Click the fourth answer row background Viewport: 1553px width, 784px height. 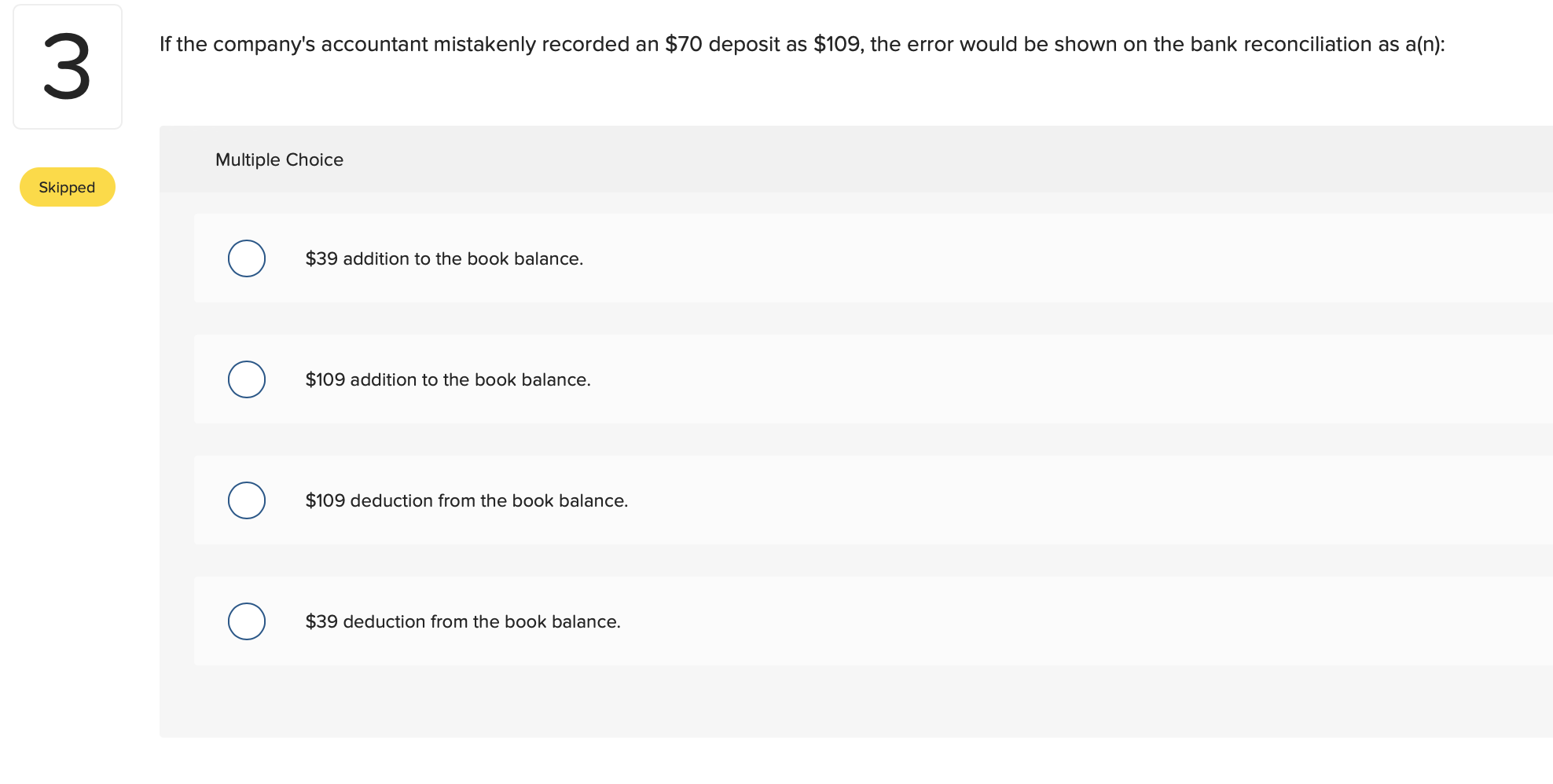[x=865, y=621]
